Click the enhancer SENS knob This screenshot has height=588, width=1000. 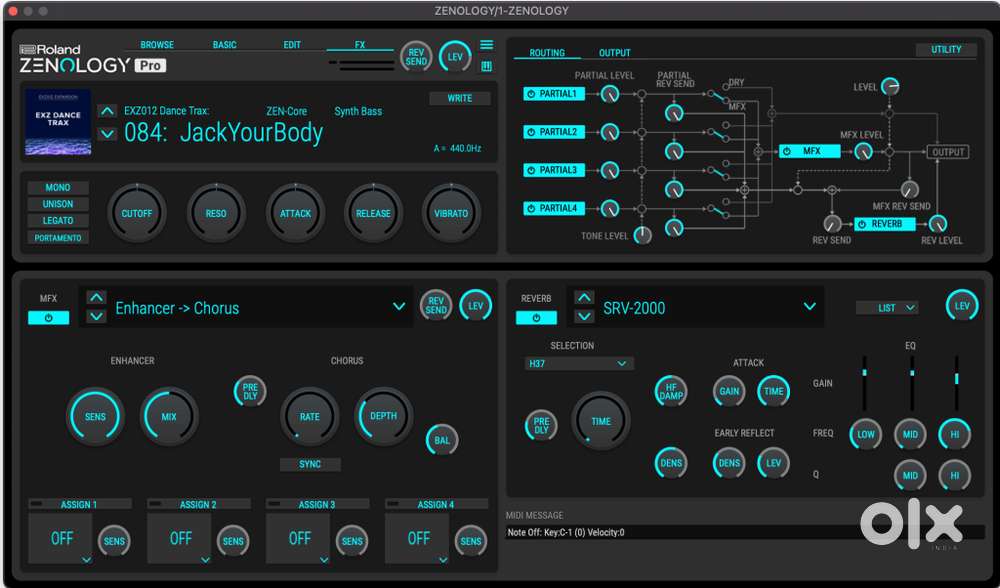tap(95, 416)
